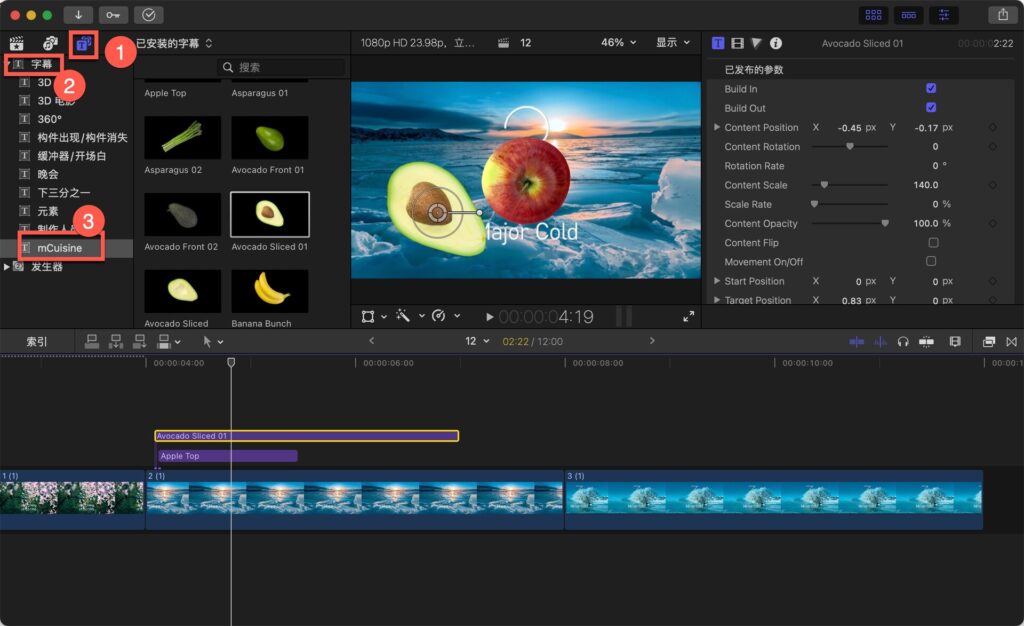This screenshot has width=1024, height=626.
Task: Expand the Content Position parameter
Action: point(716,128)
